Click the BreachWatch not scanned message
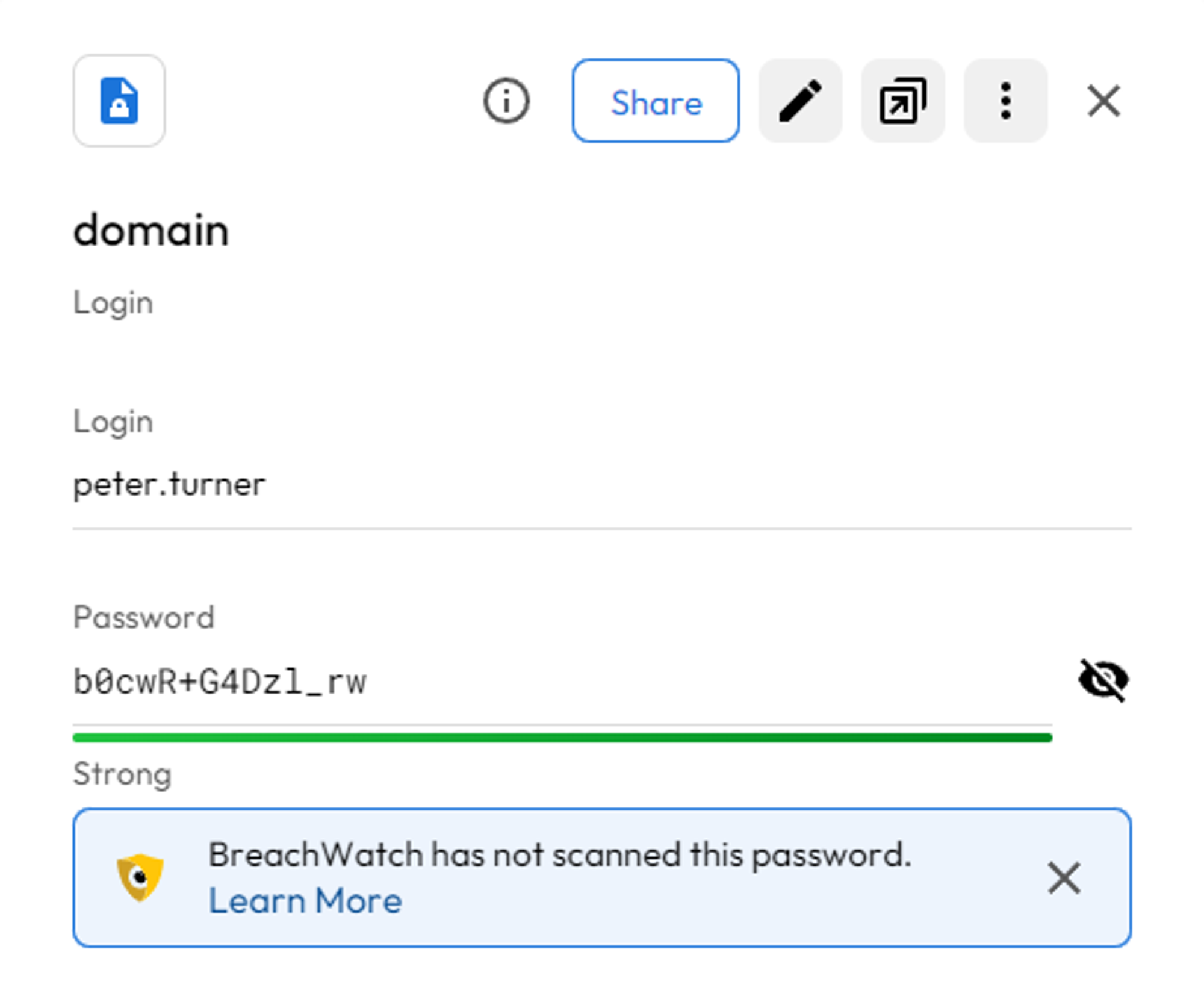 [560, 855]
